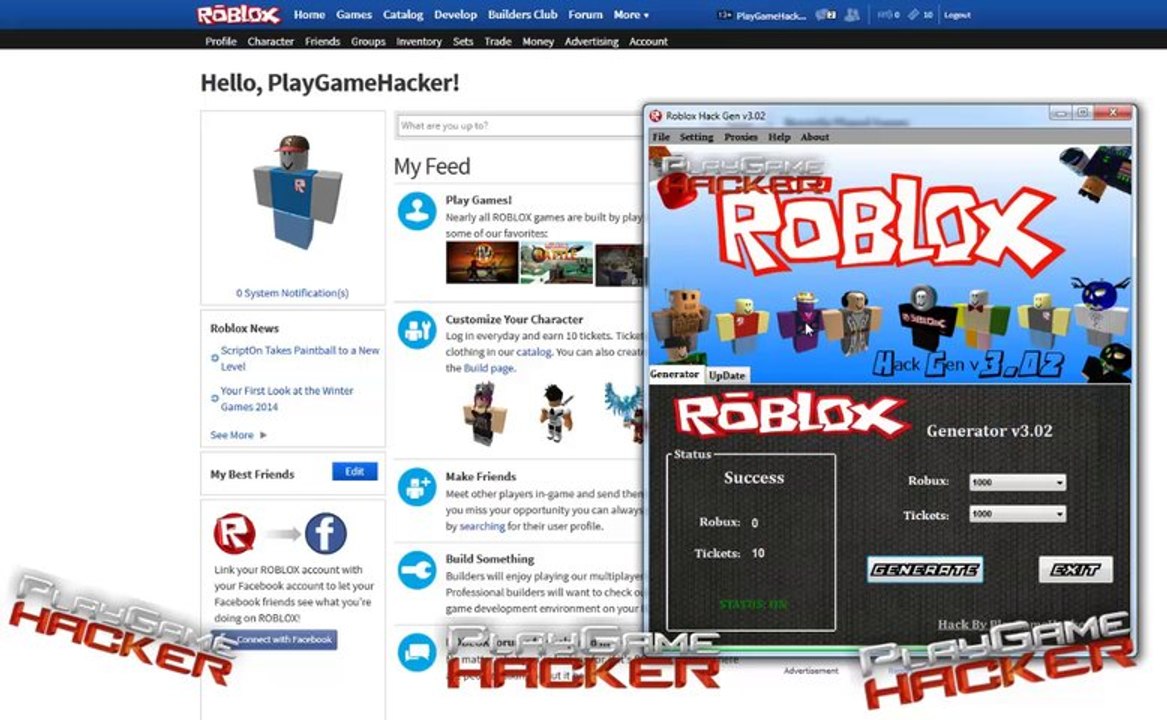Open Catalog in the top navigation
The height and width of the screenshot is (720, 1167).
(x=403, y=15)
